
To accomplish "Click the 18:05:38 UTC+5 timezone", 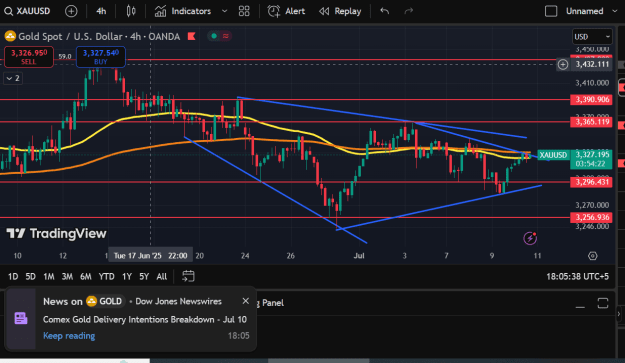I will [x=577, y=277].
